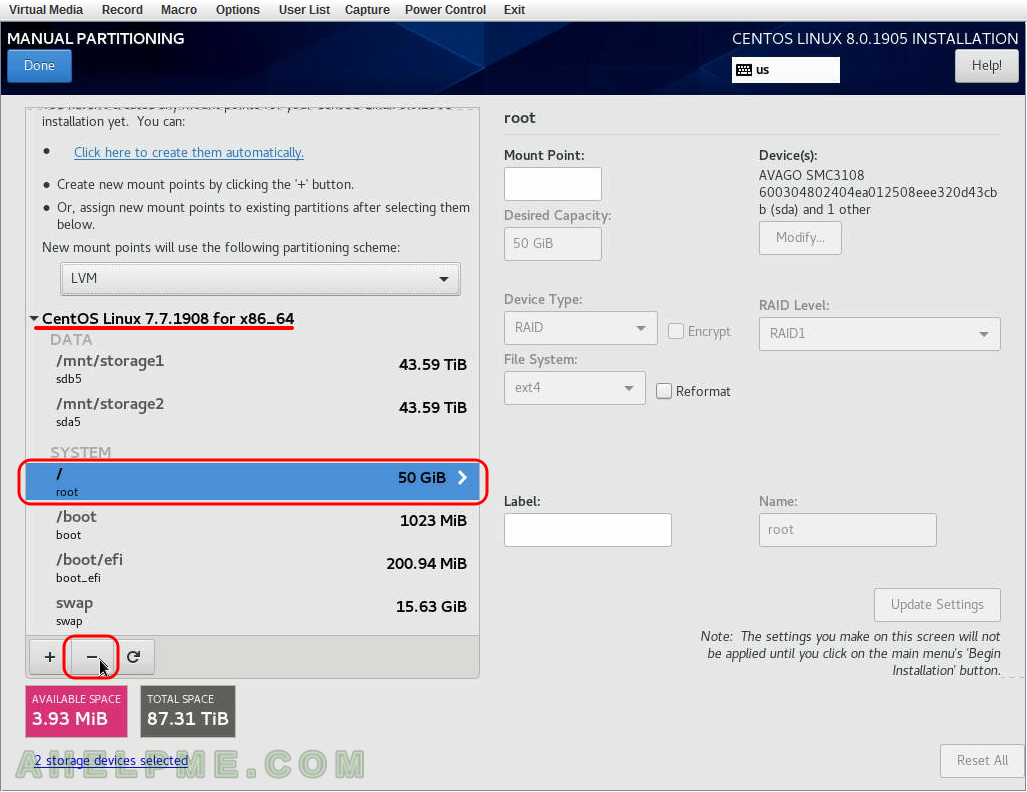Image resolution: width=1027 pixels, height=792 pixels.
Task: Select the / root 50 GiB partition
Action: (x=253, y=481)
